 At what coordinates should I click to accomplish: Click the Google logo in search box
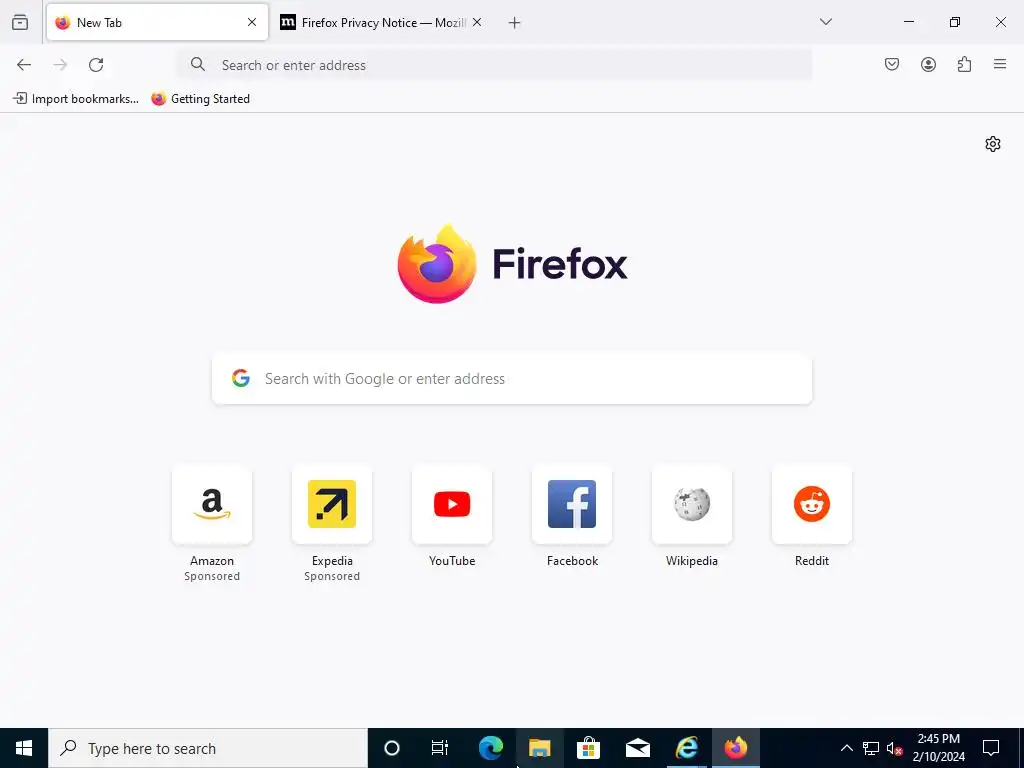click(x=241, y=378)
